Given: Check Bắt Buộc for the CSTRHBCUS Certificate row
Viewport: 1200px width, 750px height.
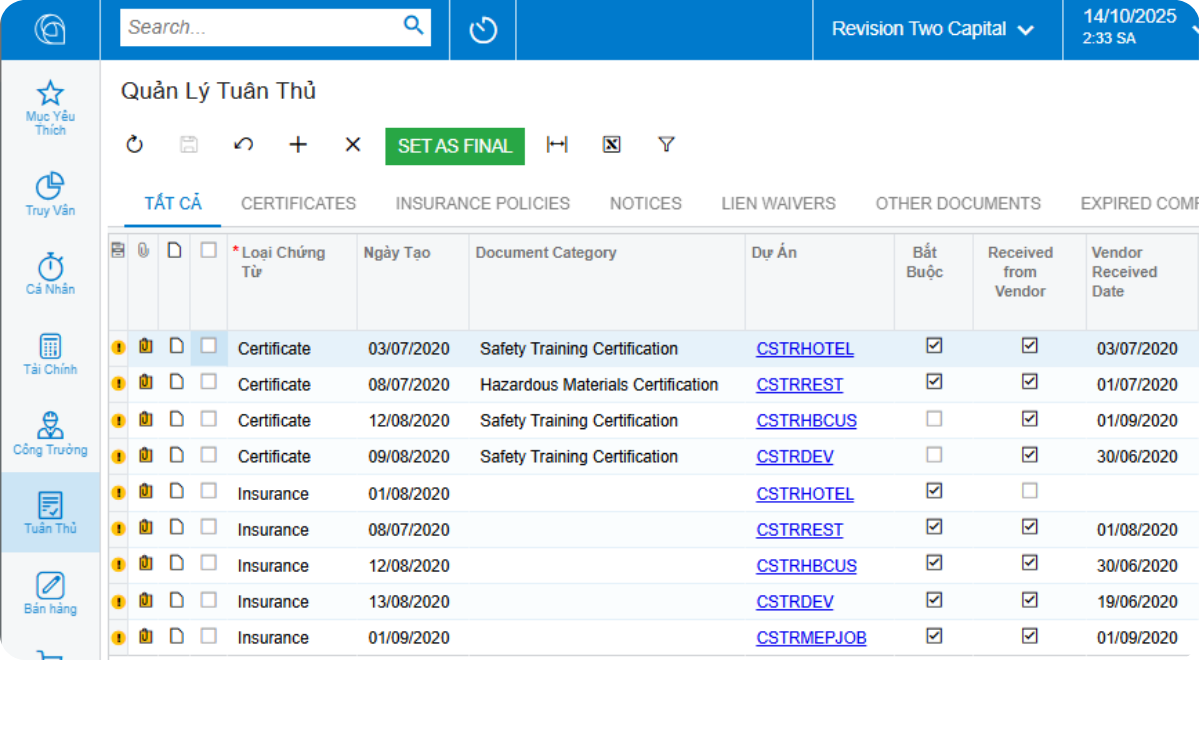Looking at the screenshot, I should [933, 418].
